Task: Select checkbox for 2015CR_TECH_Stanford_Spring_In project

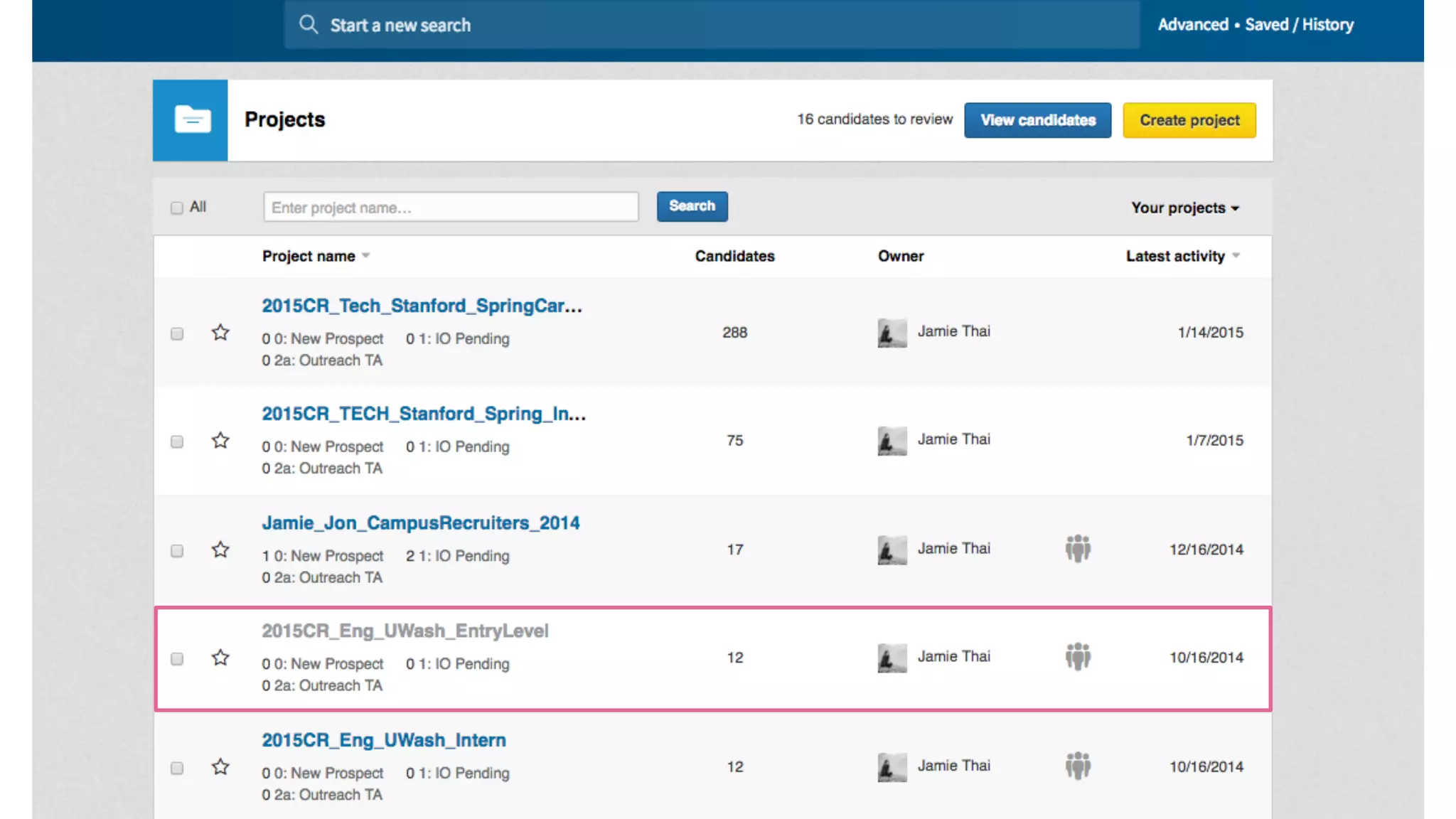Action: pos(177,441)
